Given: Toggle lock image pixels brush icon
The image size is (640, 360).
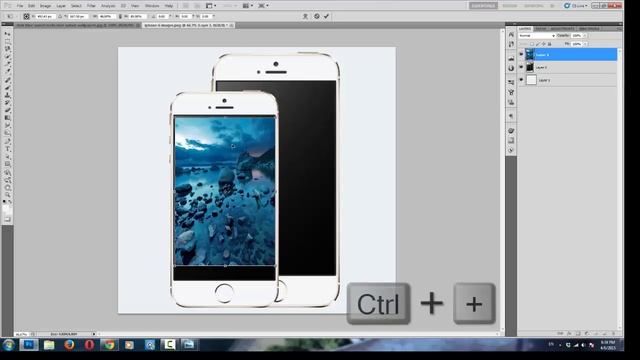Looking at the screenshot, I should click(538, 44).
